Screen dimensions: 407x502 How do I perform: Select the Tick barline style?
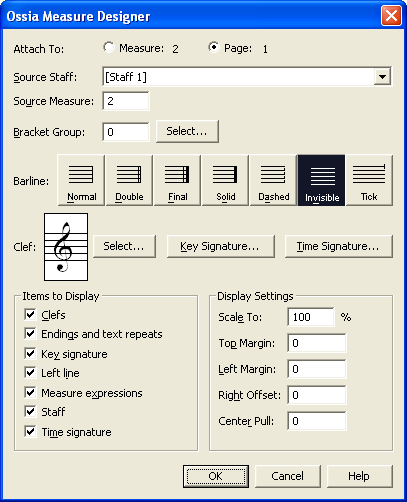[369, 180]
